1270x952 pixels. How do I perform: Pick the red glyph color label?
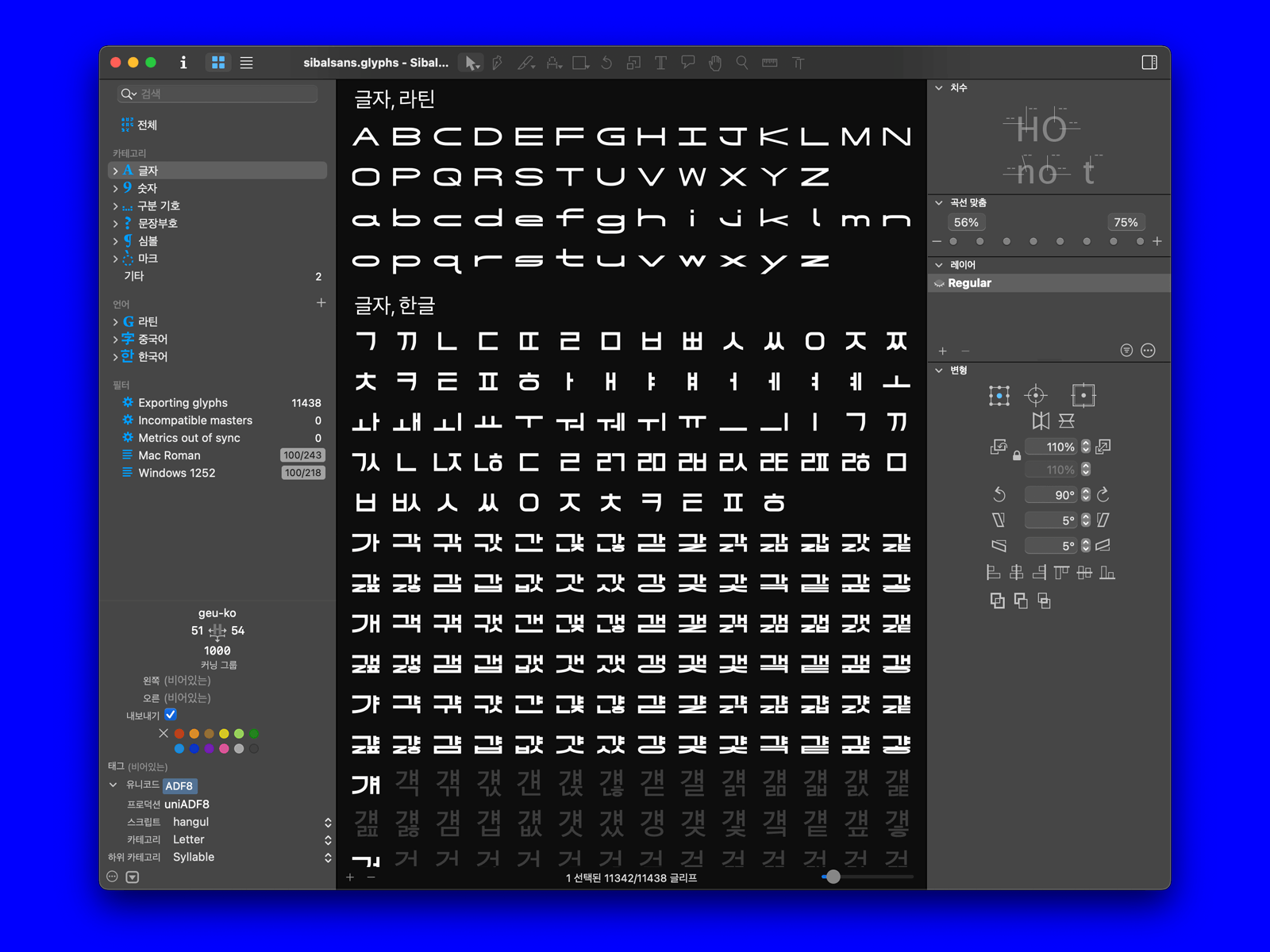[179, 734]
